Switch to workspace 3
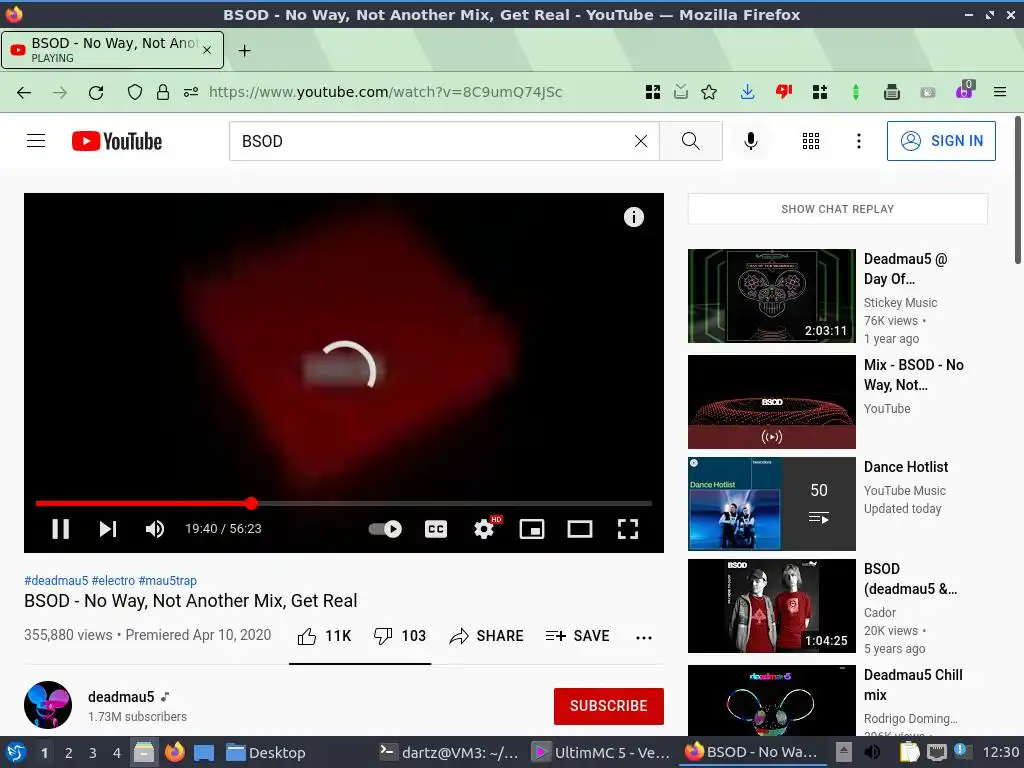 pos(93,753)
